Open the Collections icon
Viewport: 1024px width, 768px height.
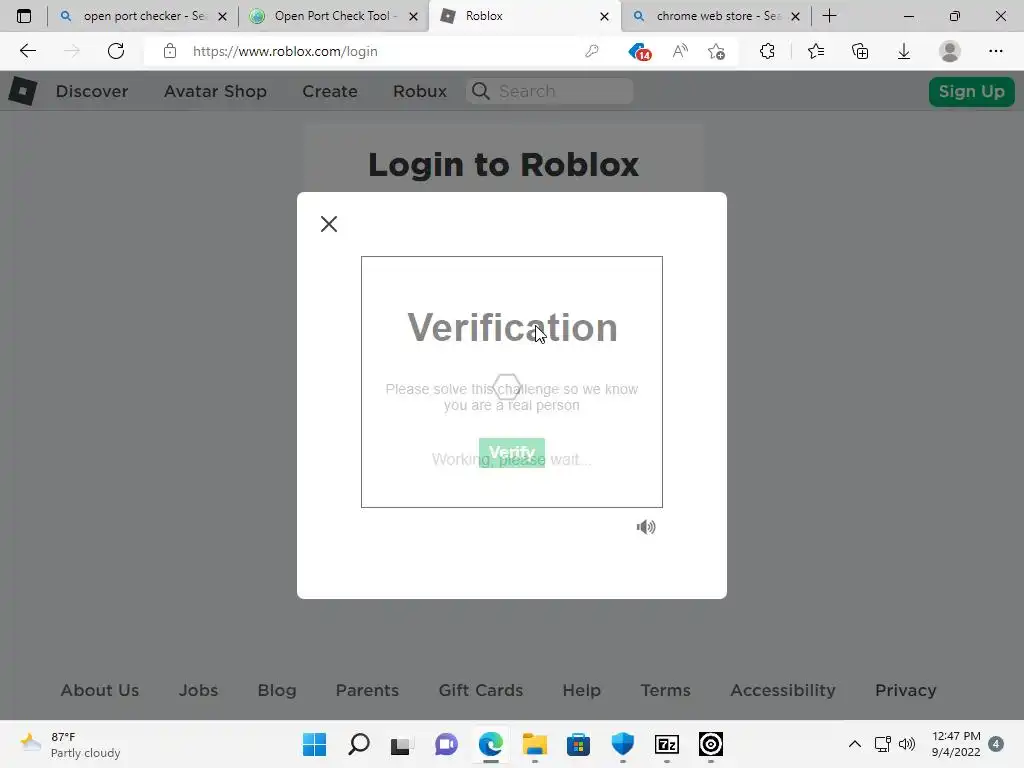(x=860, y=51)
